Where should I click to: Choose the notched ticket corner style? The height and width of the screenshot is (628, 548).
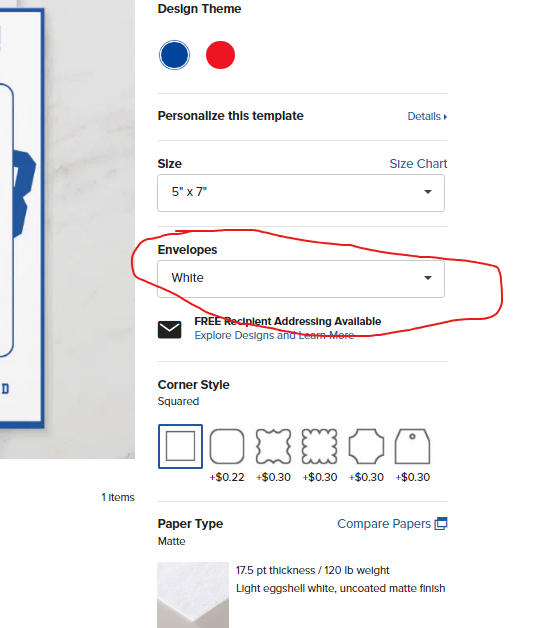click(366, 446)
